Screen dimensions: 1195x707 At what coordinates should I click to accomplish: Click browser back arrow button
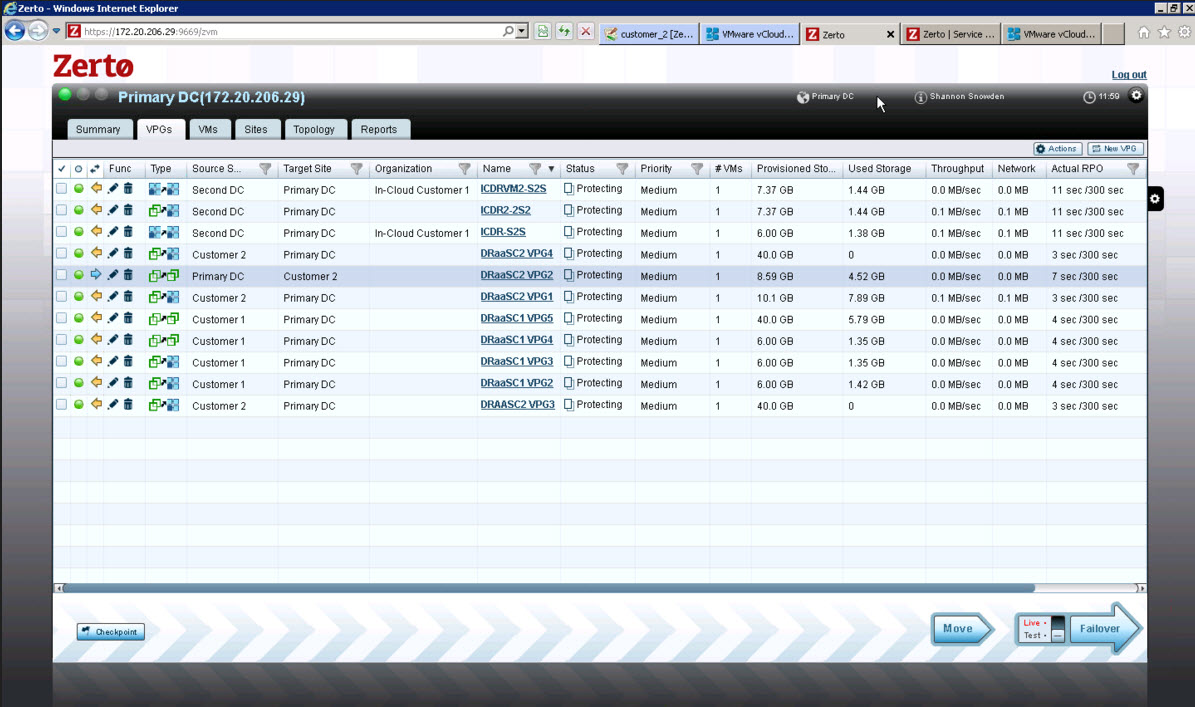pyautogui.click(x=14, y=31)
